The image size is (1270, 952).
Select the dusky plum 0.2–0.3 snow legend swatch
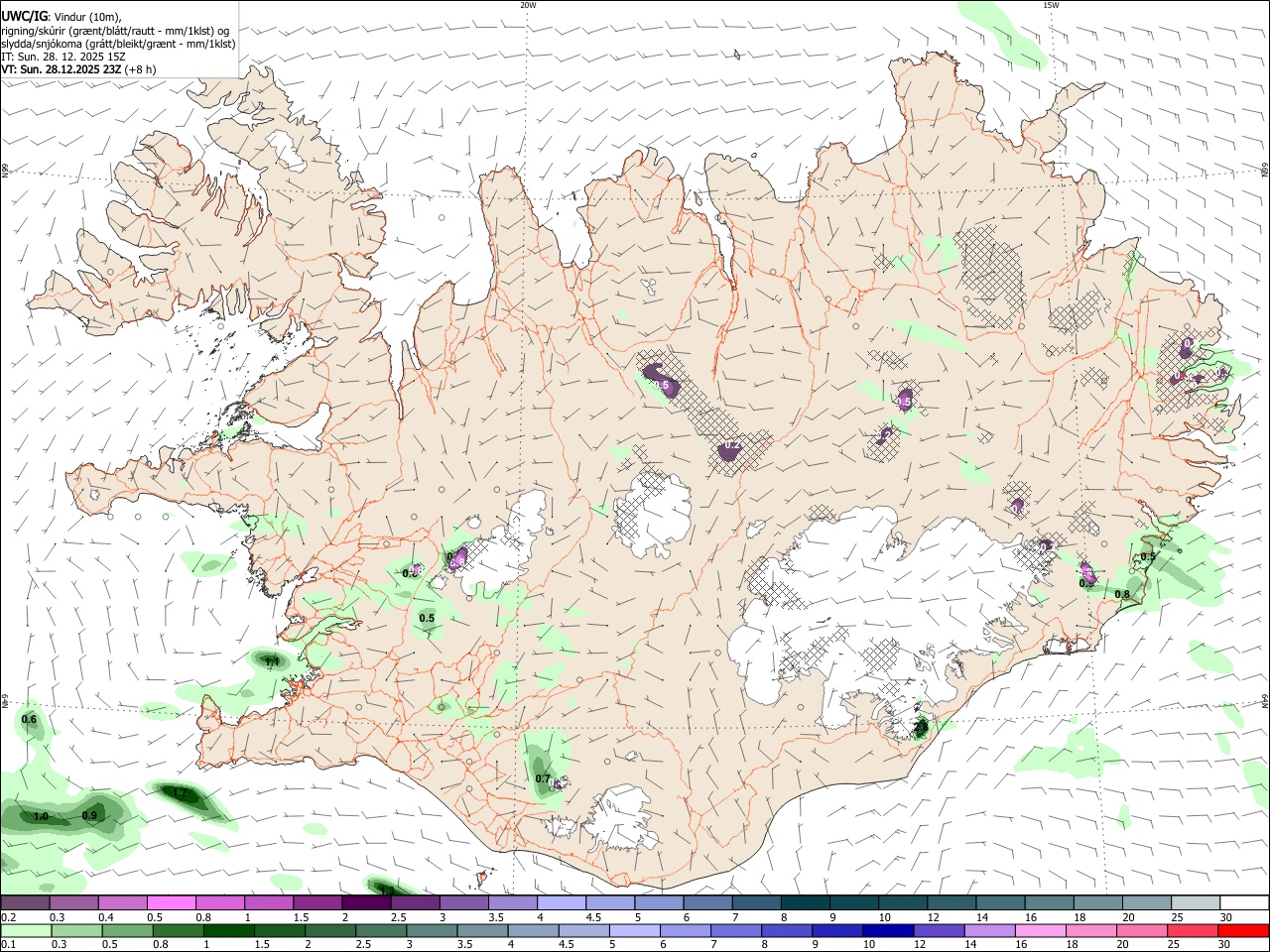pyautogui.click(x=25, y=903)
